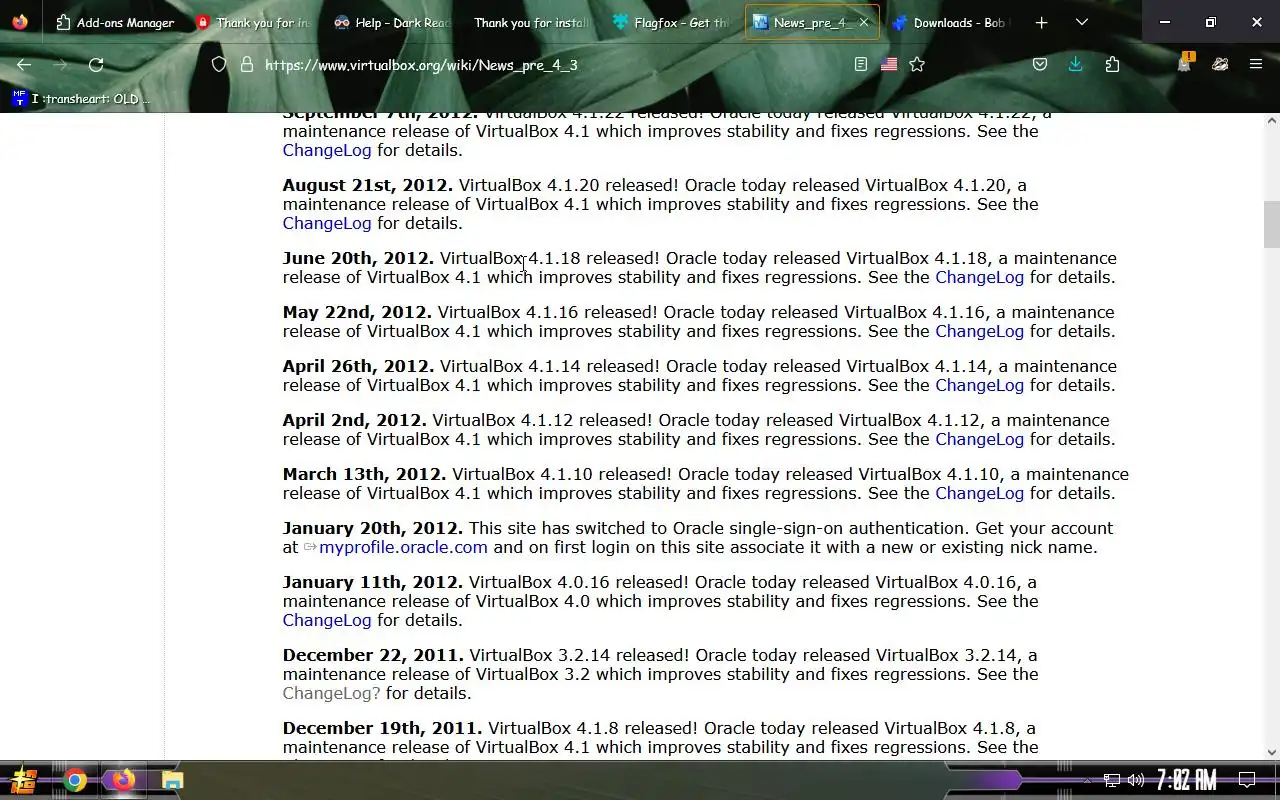This screenshot has width=1280, height=800.
Task: Open ChangeLog link for August 21st 4.1.20
Action: point(327,223)
